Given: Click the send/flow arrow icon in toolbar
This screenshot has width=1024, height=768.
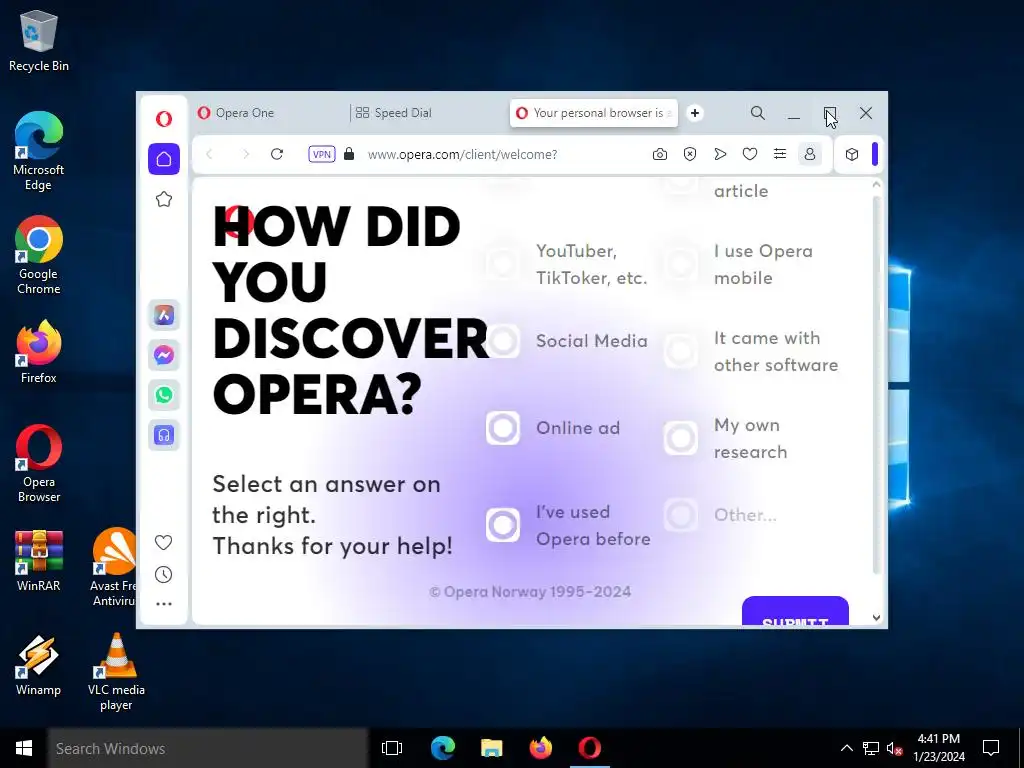Looking at the screenshot, I should pyautogui.click(x=720, y=154).
